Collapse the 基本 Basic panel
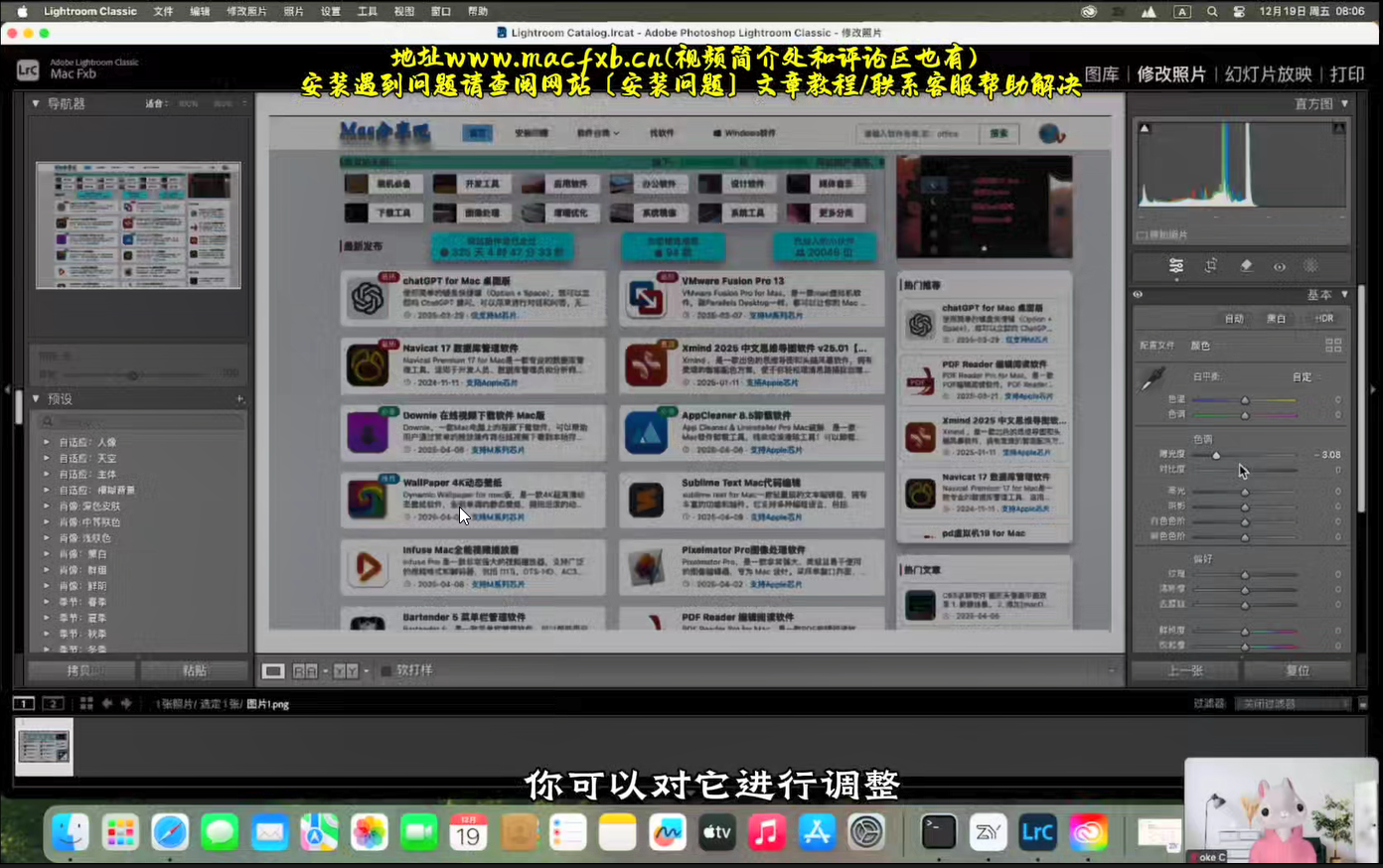 tap(1344, 295)
